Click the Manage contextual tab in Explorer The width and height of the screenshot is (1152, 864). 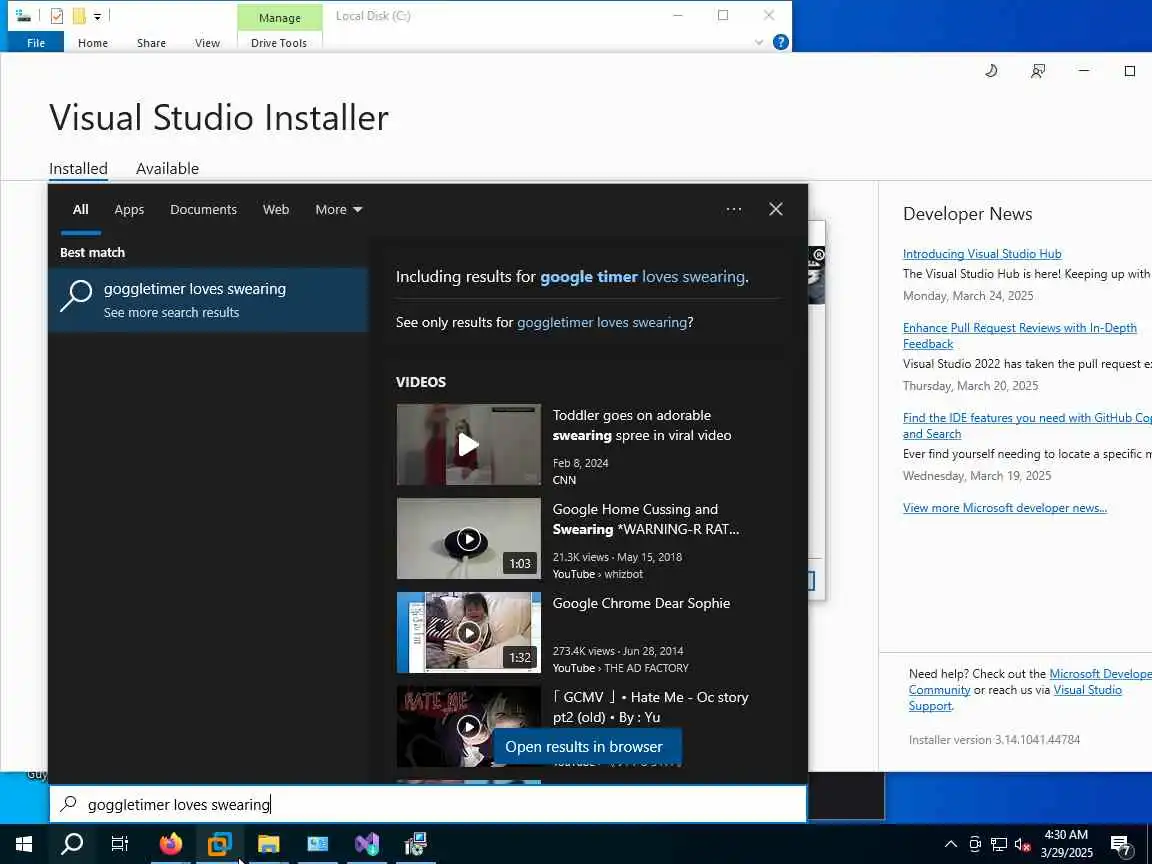pos(280,18)
